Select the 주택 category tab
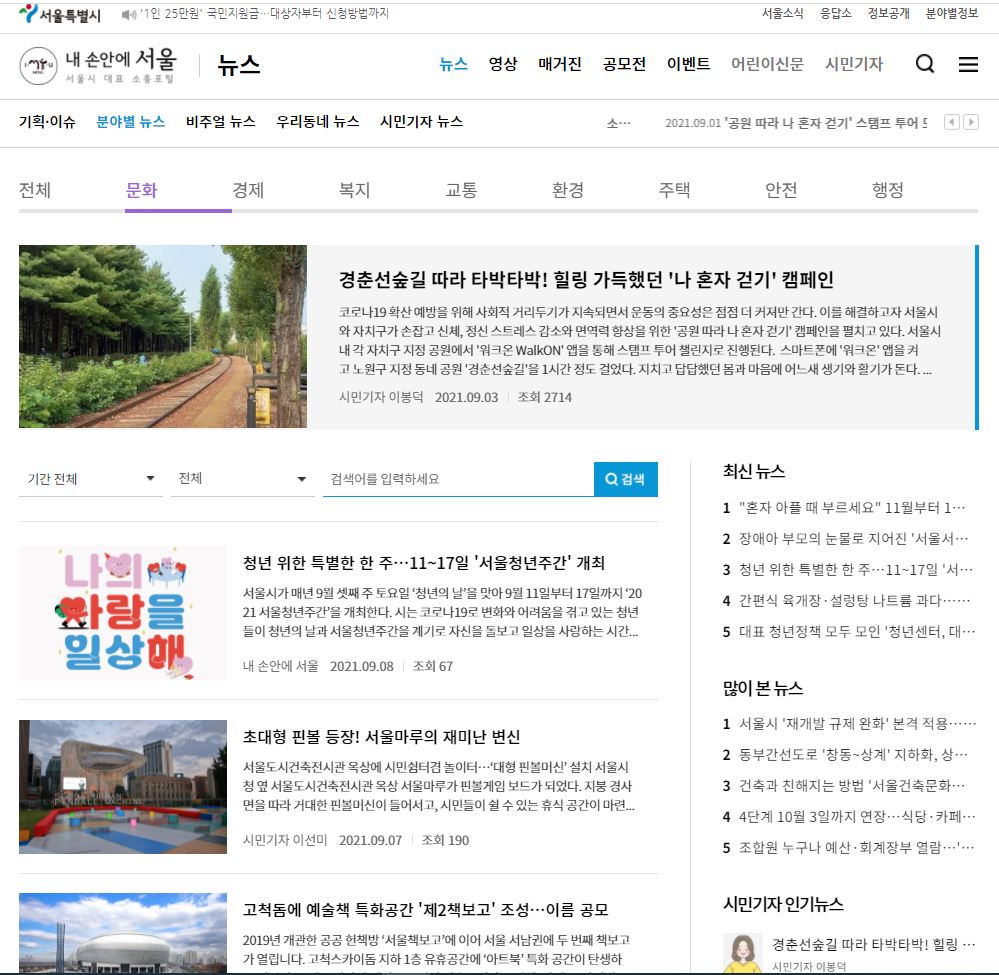Screen dimensions: 999x975 (674, 190)
